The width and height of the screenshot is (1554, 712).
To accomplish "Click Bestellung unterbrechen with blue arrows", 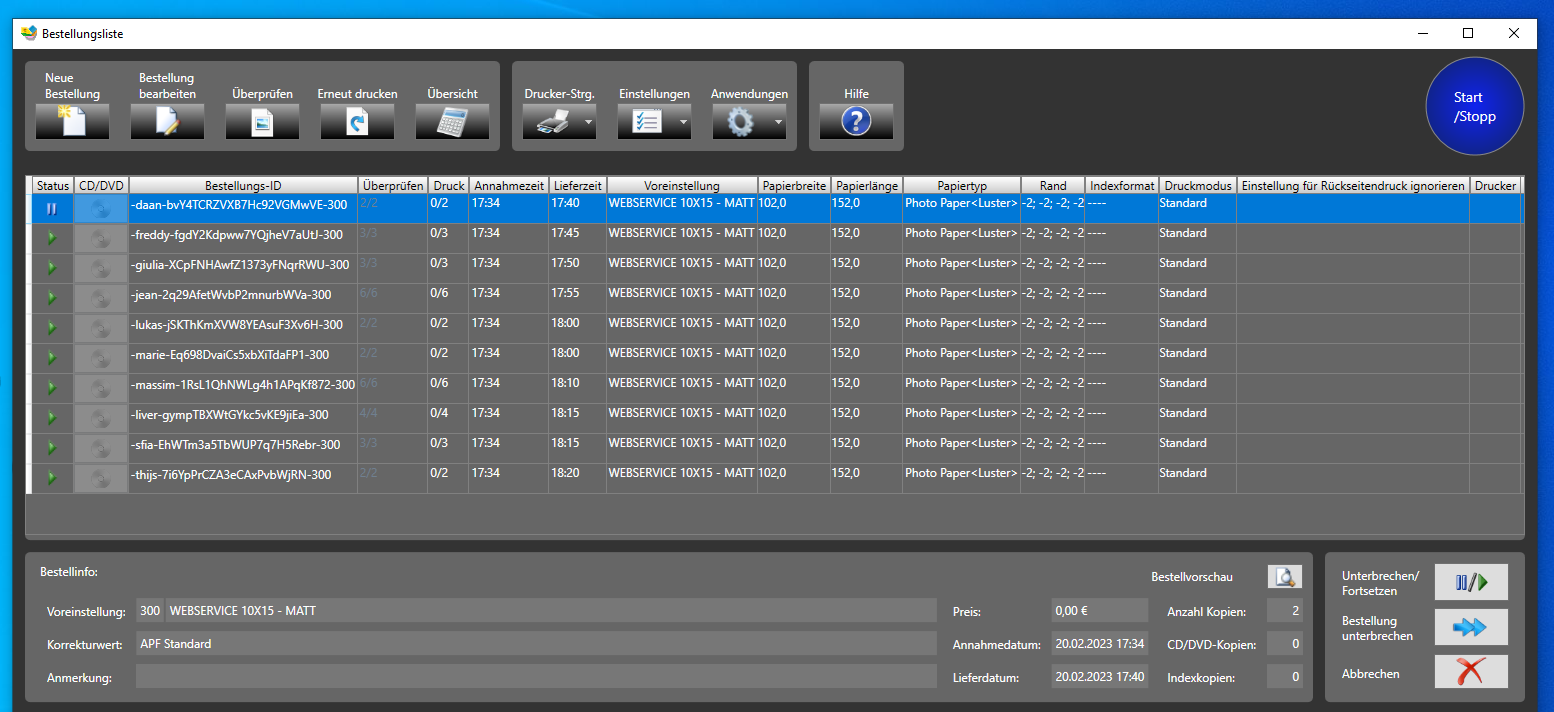I will tap(1471, 627).
